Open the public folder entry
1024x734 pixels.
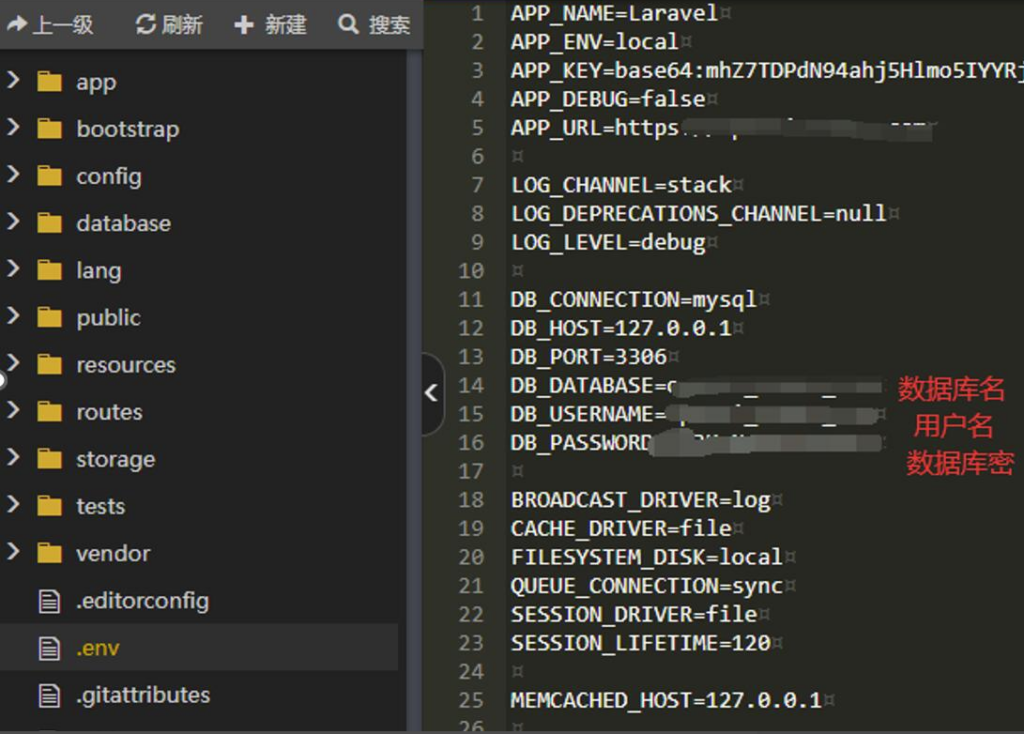pos(108,318)
